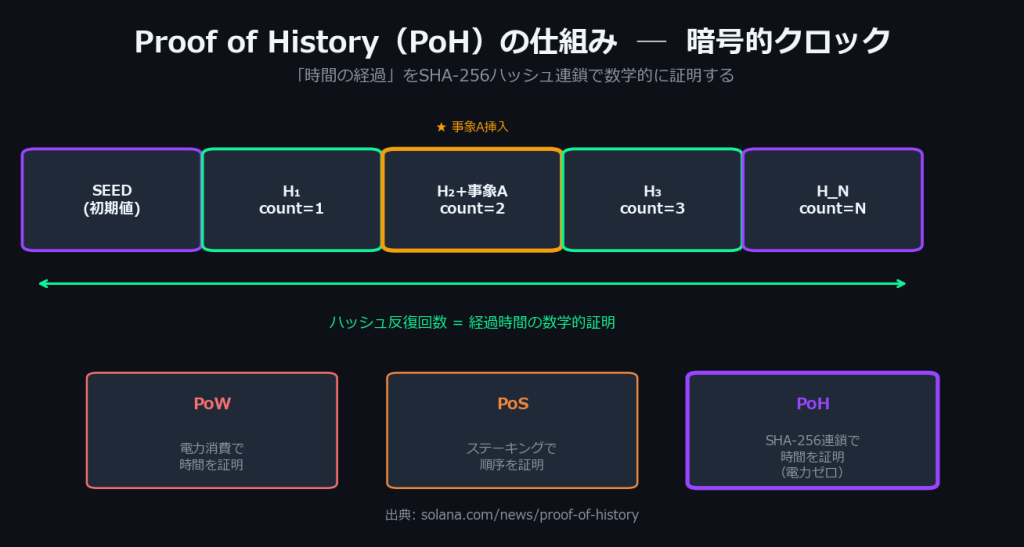
Task: Select the H₁ count=1 hash block
Action: click(291, 199)
